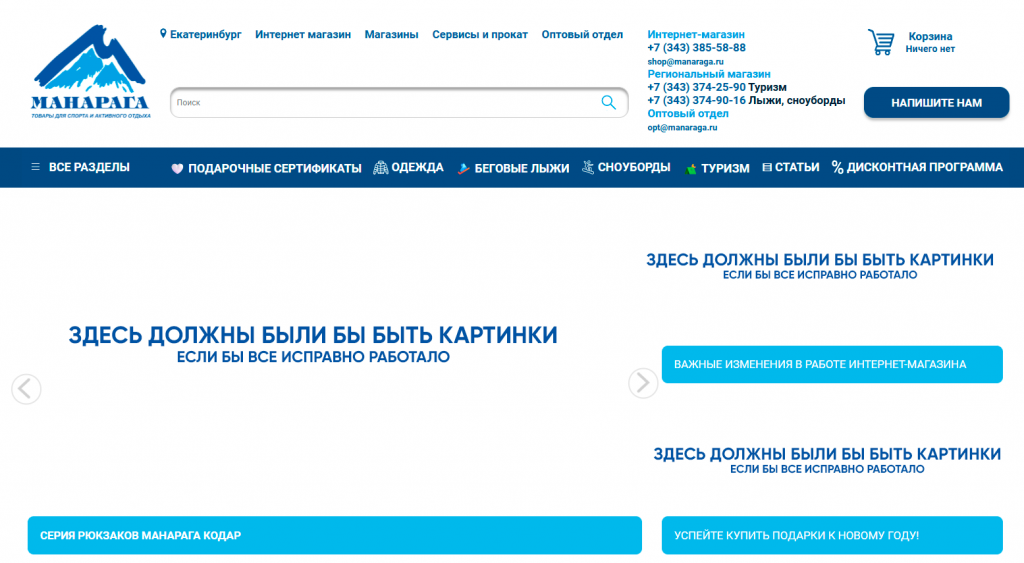Viewport: 1024px width, 563px height.
Task: Open the top Оптовый отдел link
Action: click(582, 35)
